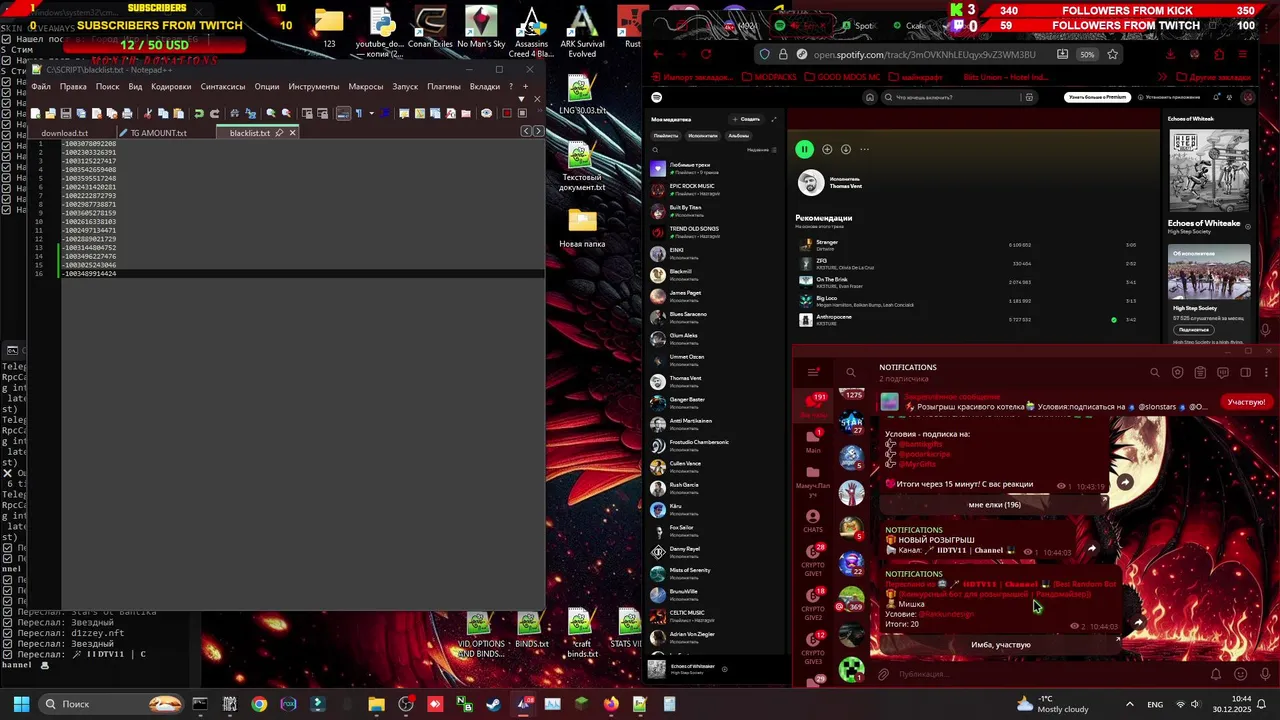
Task: Click the Redo arrow in Notepad++ toolbar
Action: point(214,113)
